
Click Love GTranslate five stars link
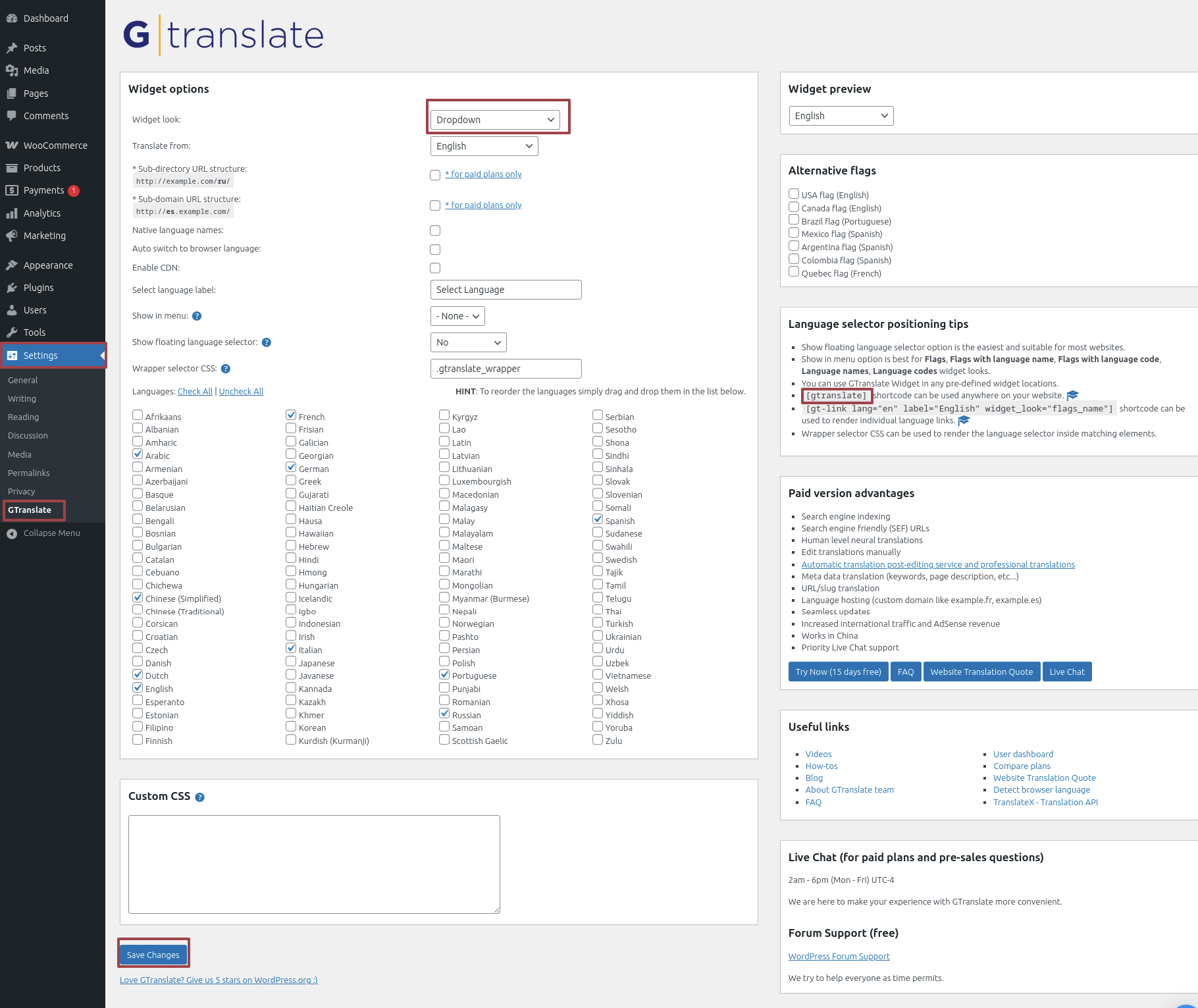219,980
